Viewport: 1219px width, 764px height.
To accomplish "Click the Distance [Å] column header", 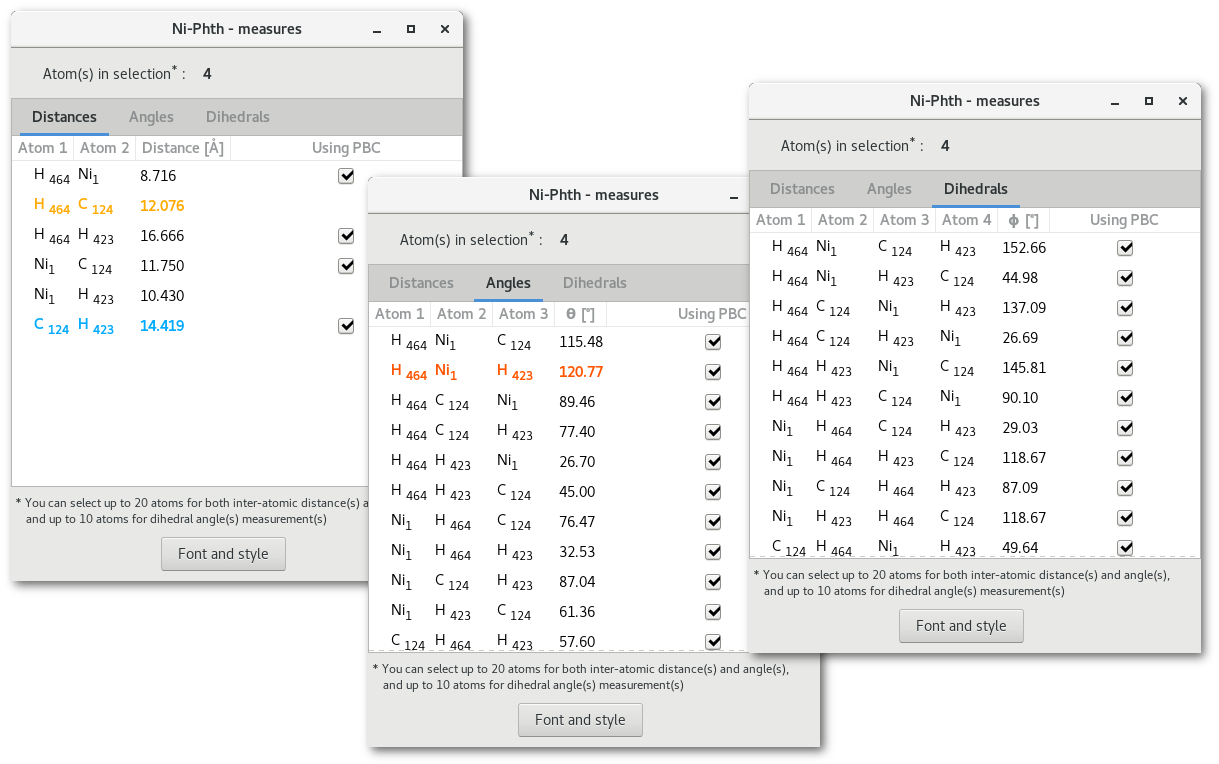I will point(182,148).
